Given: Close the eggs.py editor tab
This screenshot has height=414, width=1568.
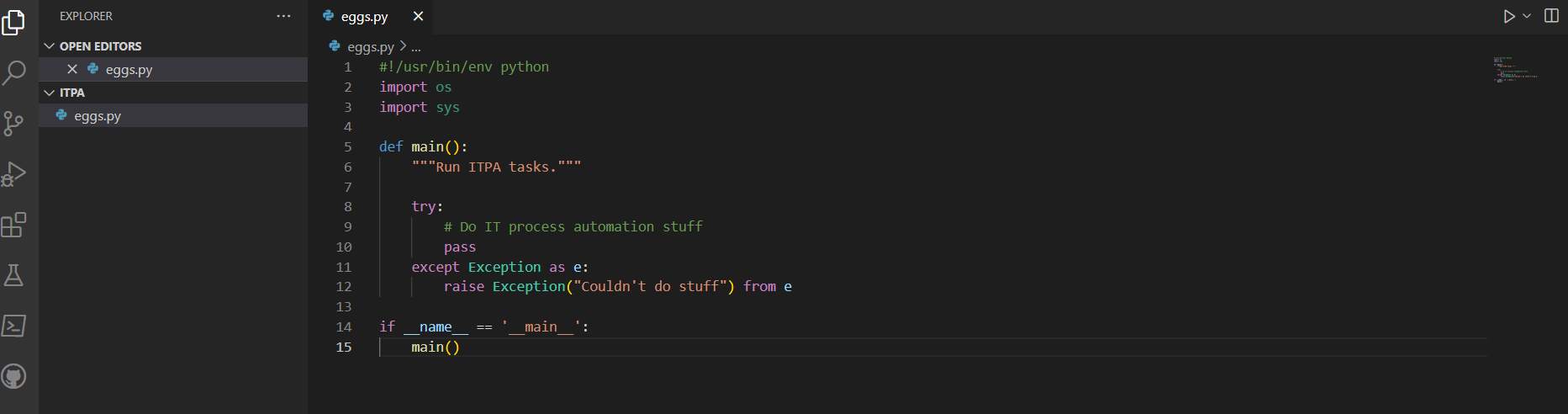Looking at the screenshot, I should 418,17.
